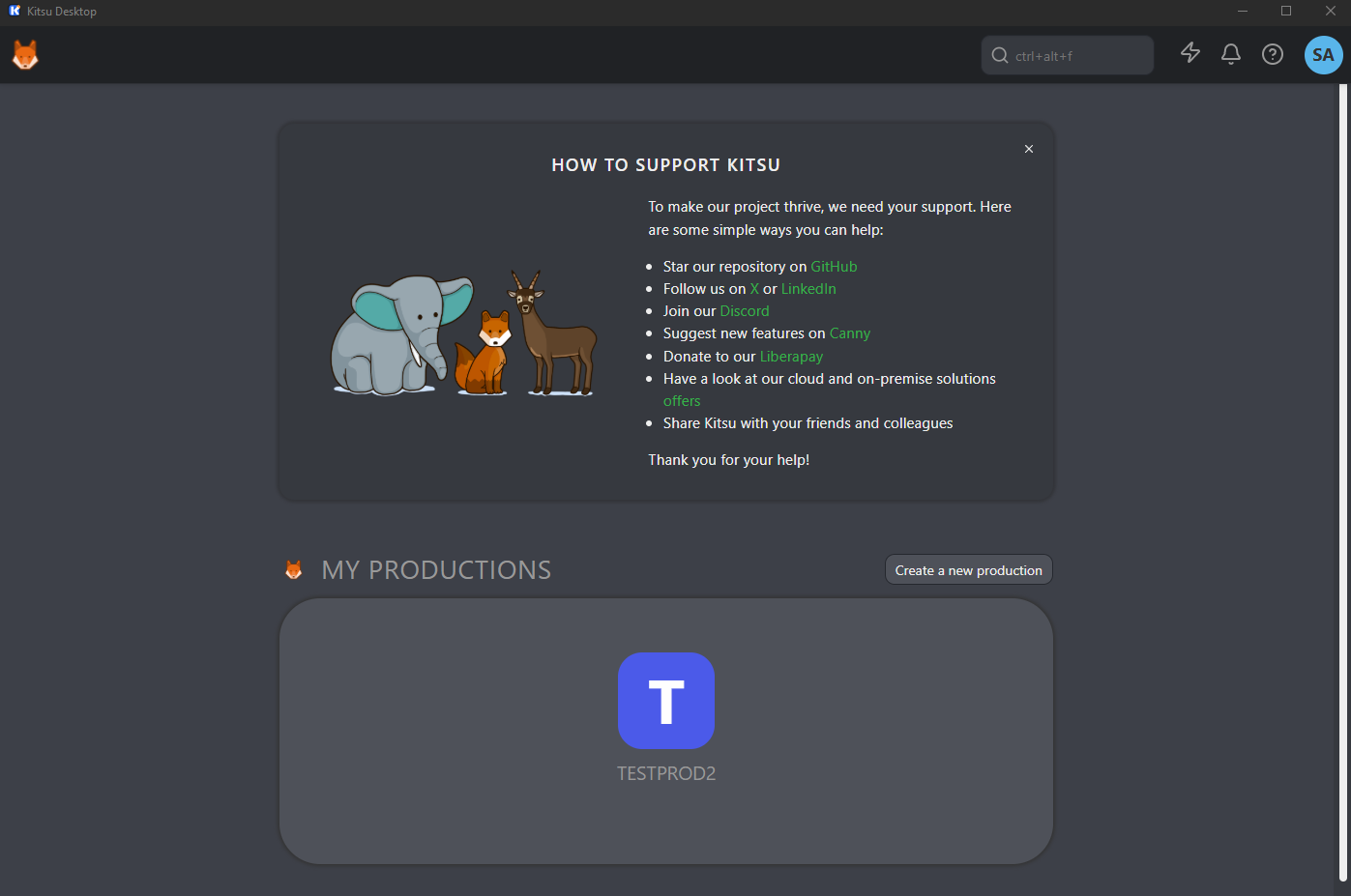Maximize the Kitsu Desktop window
Image resolution: width=1351 pixels, height=896 pixels.
coord(1286,12)
